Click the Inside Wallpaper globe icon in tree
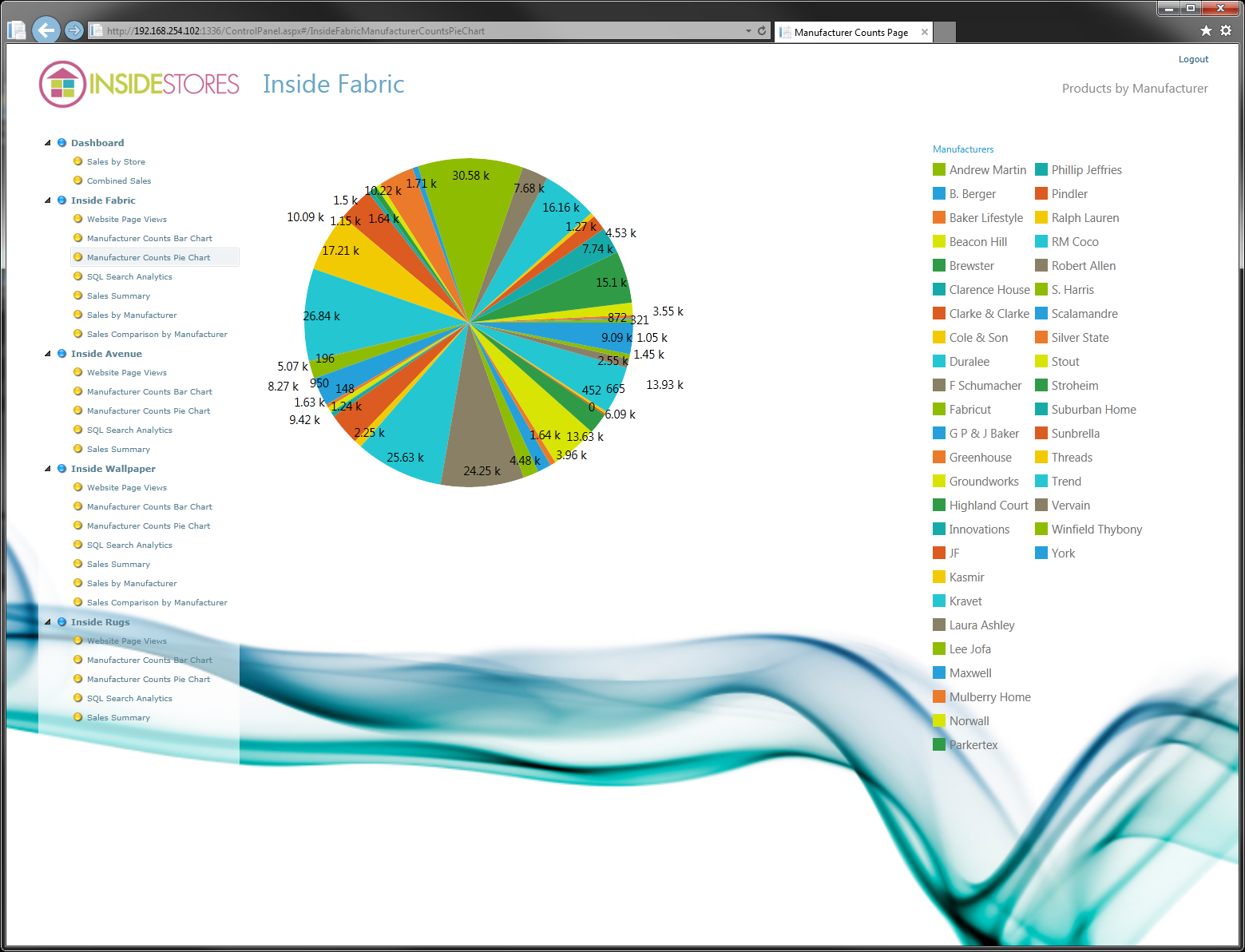 (61, 469)
